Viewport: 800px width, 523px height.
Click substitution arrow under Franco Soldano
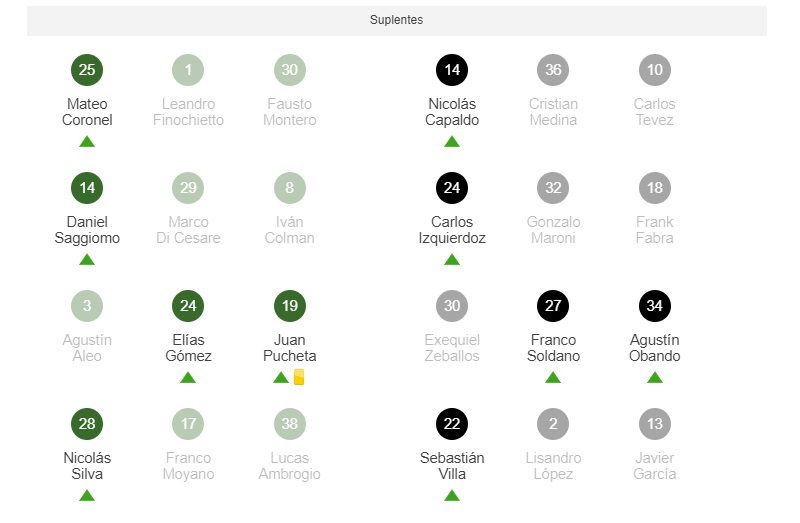(553, 377)
